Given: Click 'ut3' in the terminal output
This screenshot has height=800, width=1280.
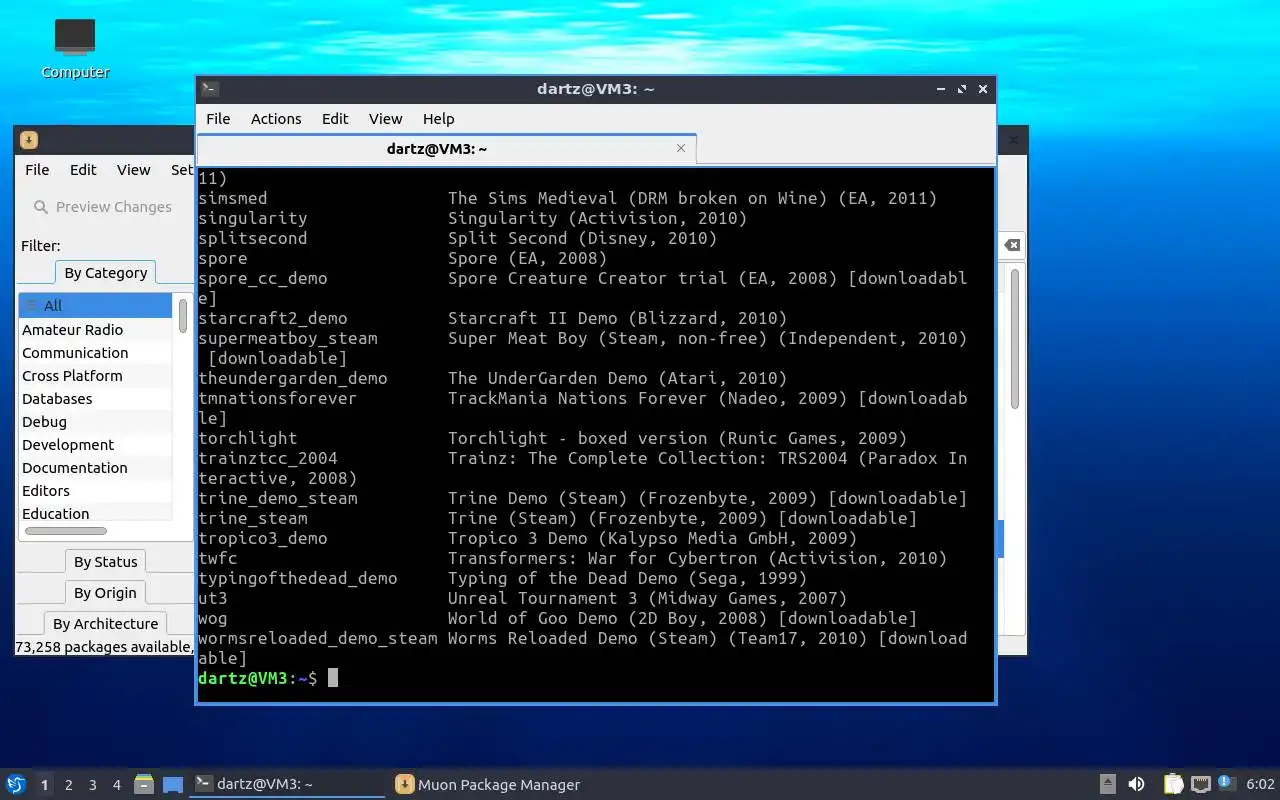Looking at the screenshot, I should tap(213, 598).
